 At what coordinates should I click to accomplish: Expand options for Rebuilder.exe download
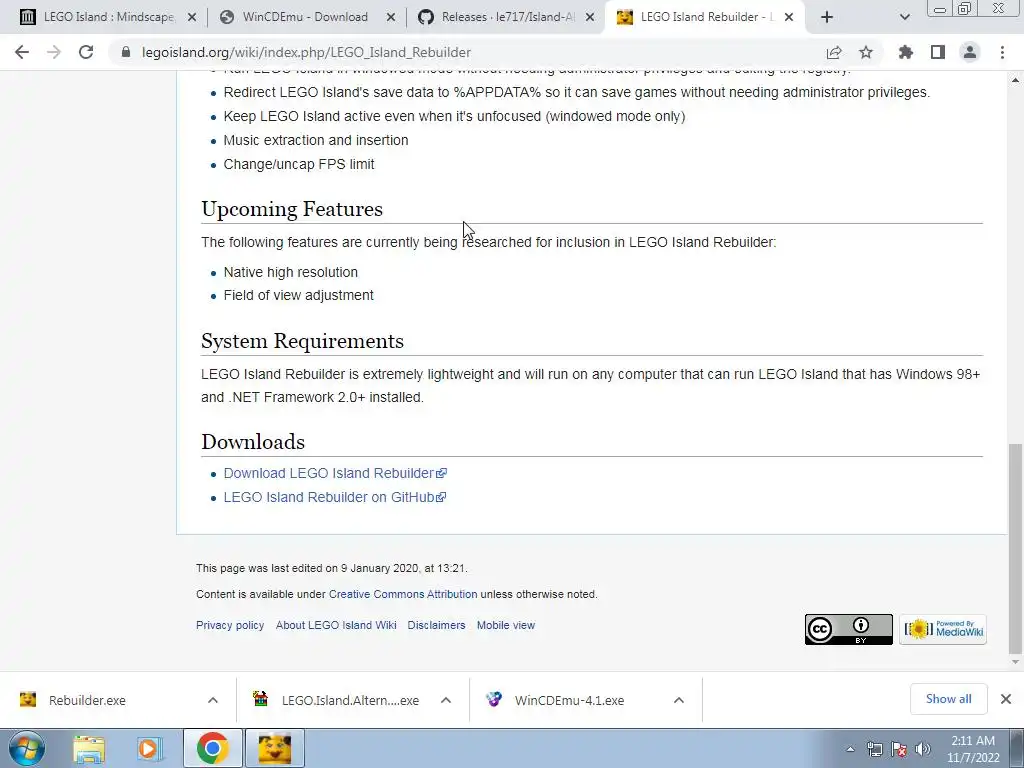pos(213,700)
